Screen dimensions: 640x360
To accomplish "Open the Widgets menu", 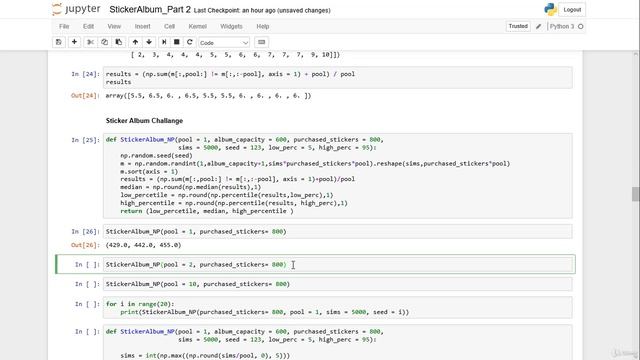I will 231,26.
